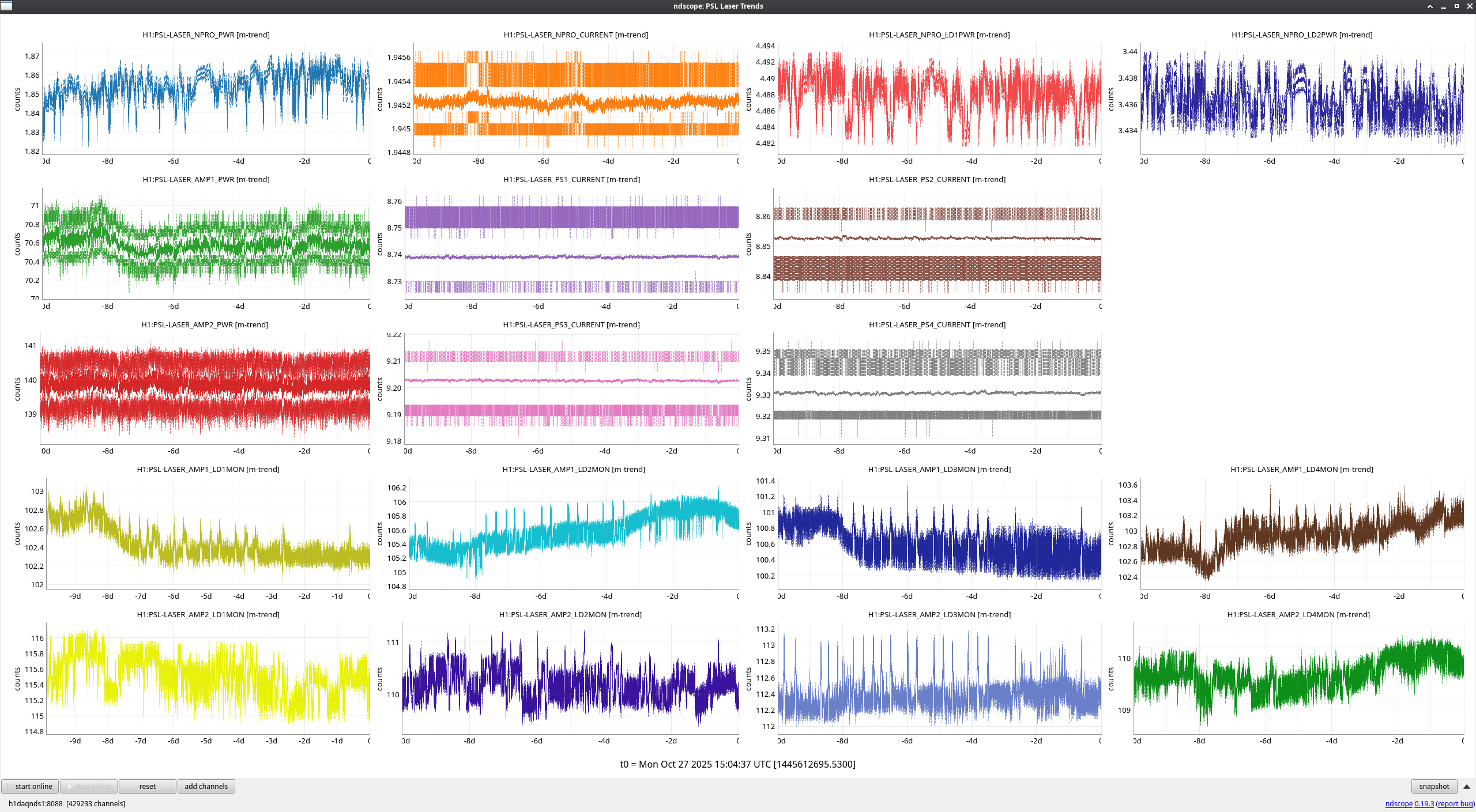The height and width of the screenshot is (812, 1476).
Task: Minimize the ndscope window
Action: pyautogui.click(x=1443, y=6)
